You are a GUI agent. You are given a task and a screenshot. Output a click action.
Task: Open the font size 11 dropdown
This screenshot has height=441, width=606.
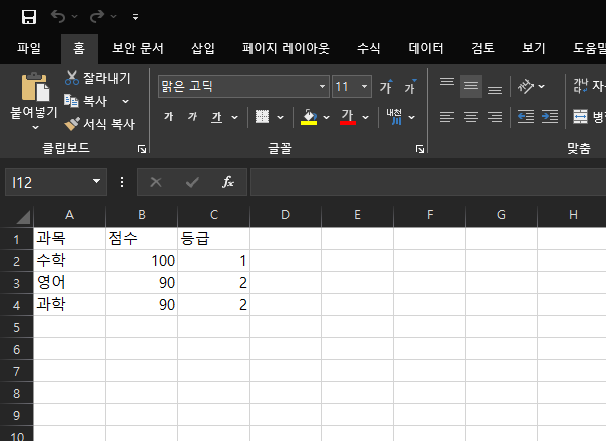[x=364, y=86]
